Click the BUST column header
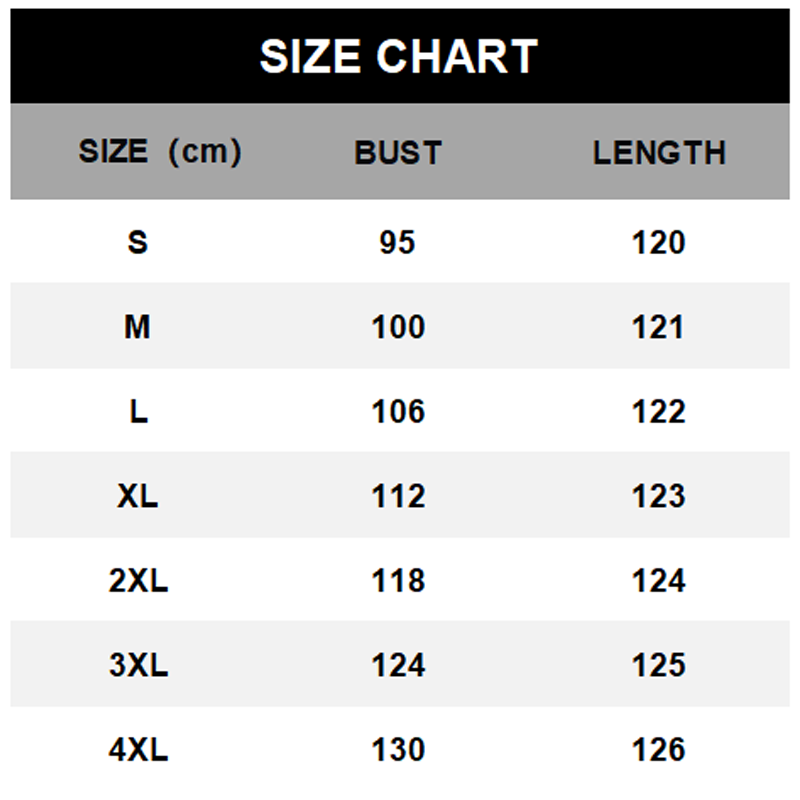The image size is (800, 800). (398, 152)
